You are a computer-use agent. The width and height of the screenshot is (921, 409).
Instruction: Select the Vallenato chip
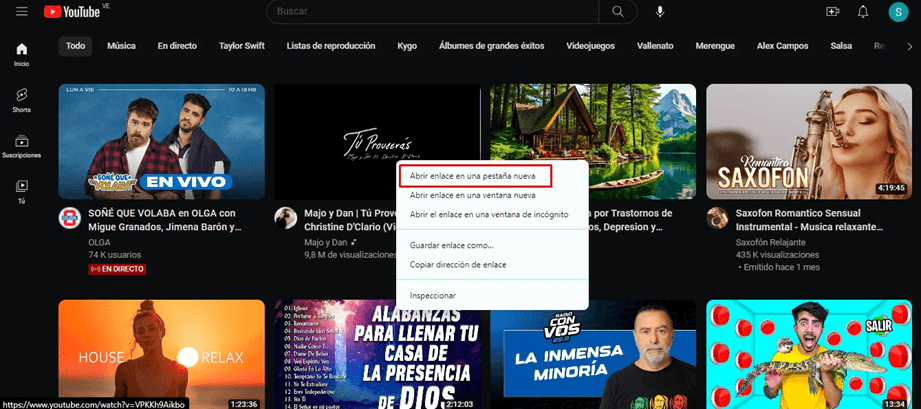tap(655, 46)
